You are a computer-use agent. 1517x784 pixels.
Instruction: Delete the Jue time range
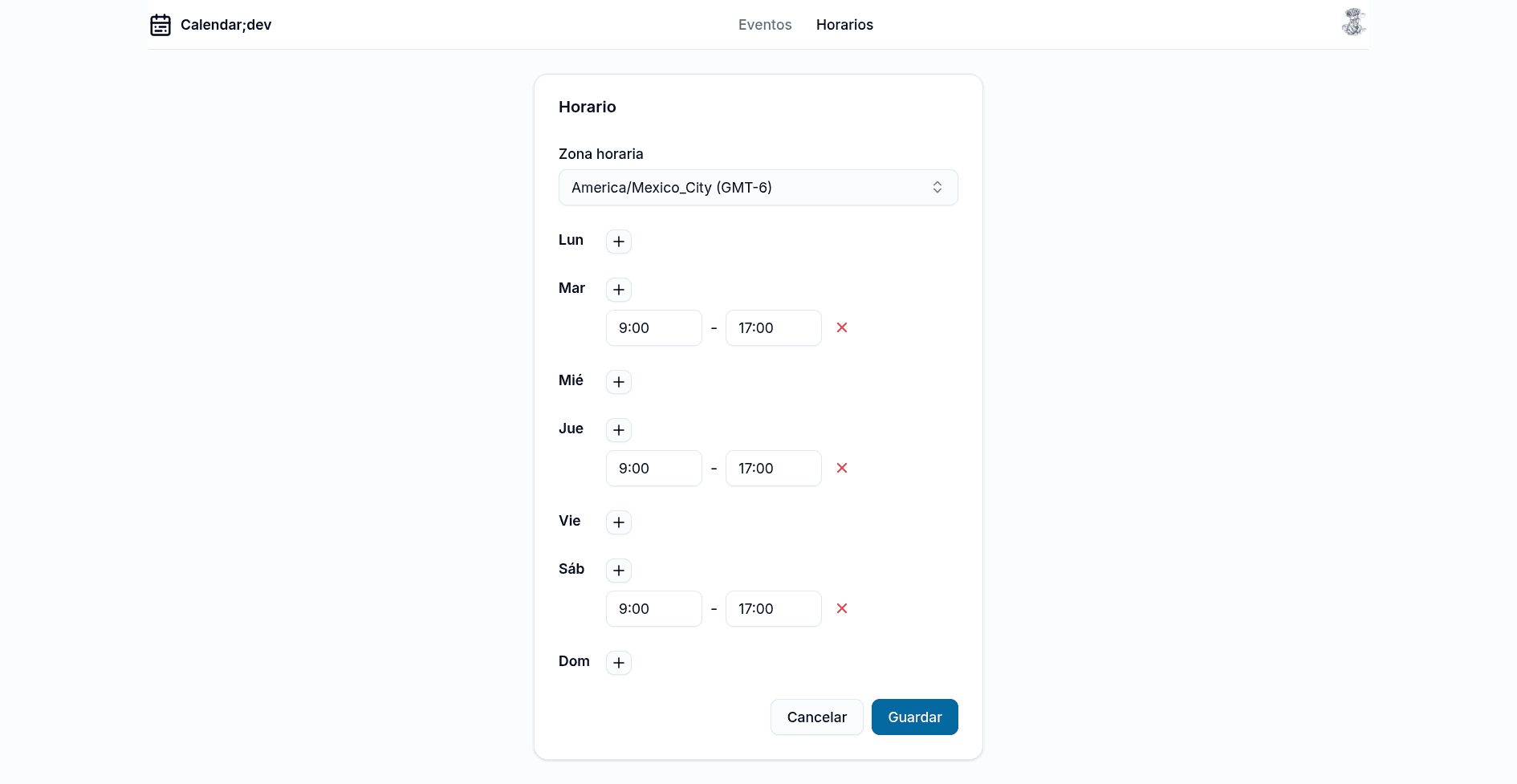841,468
